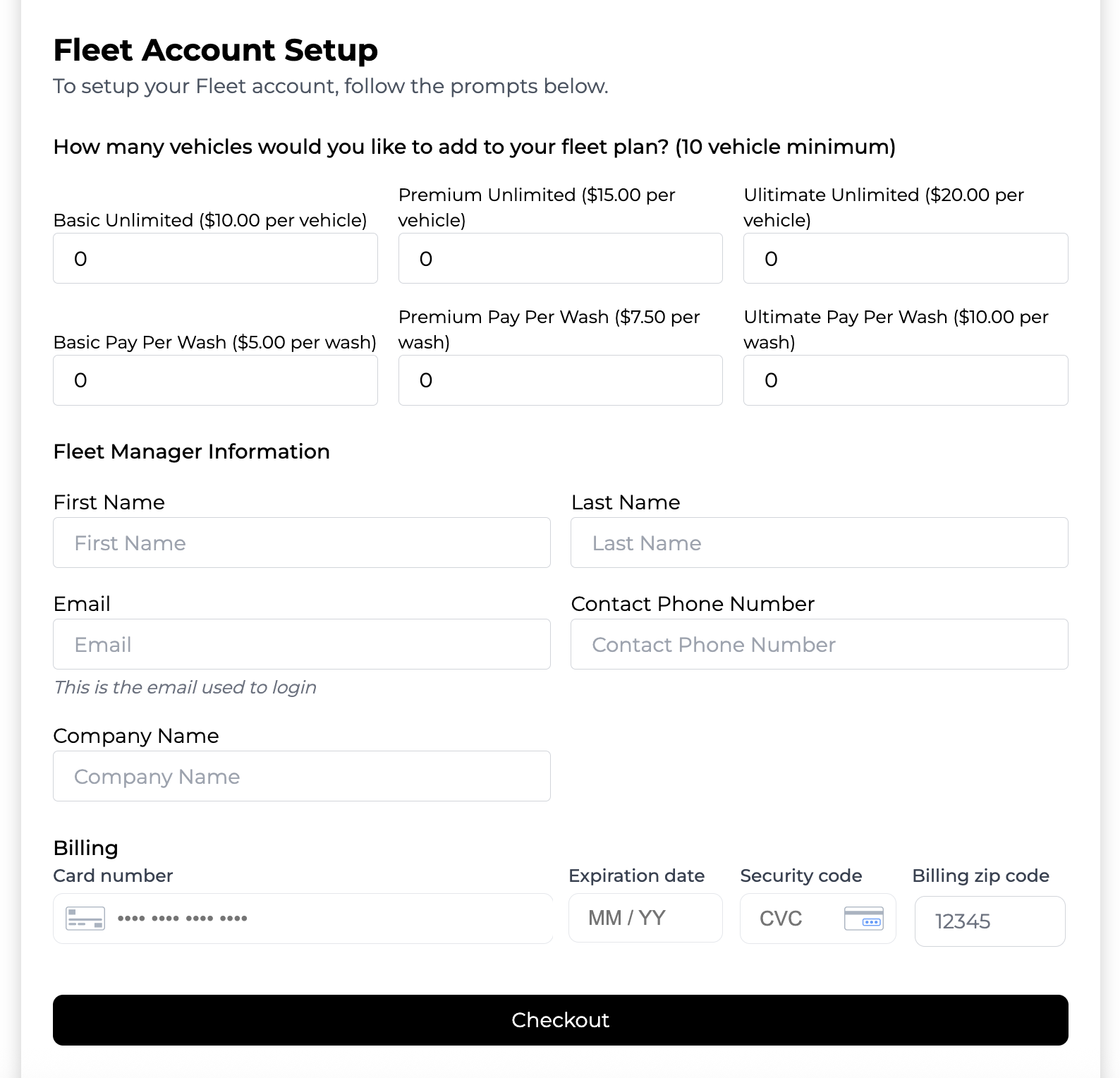Click the Premium Unlimited vehicle count field
This screenshot has width=1120, height=1078.
559,258
